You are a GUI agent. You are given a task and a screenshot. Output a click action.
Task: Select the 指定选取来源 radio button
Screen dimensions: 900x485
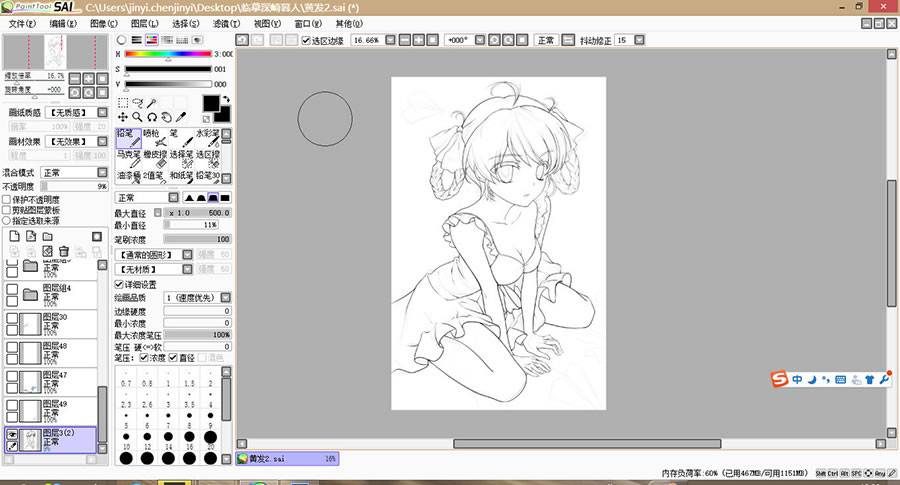(6, 220)
